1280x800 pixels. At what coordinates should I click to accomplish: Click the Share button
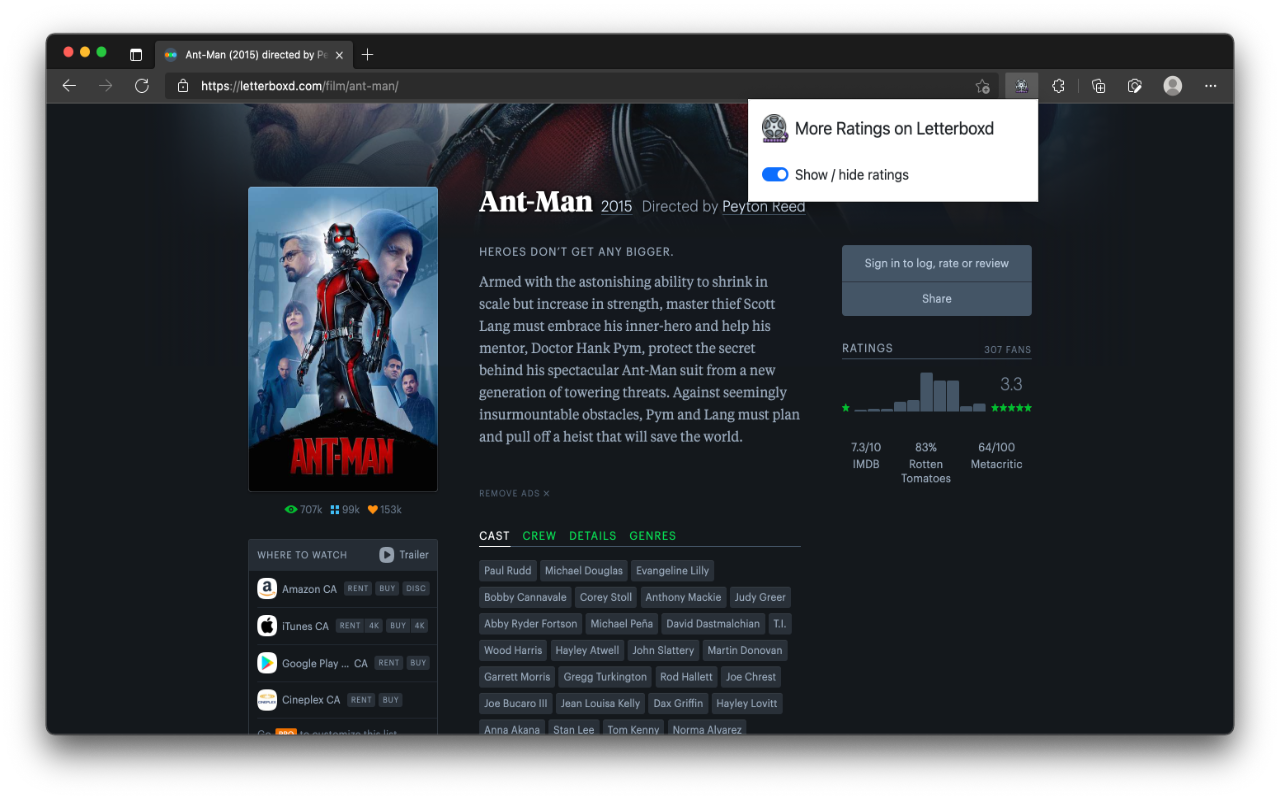click(936, 299)
